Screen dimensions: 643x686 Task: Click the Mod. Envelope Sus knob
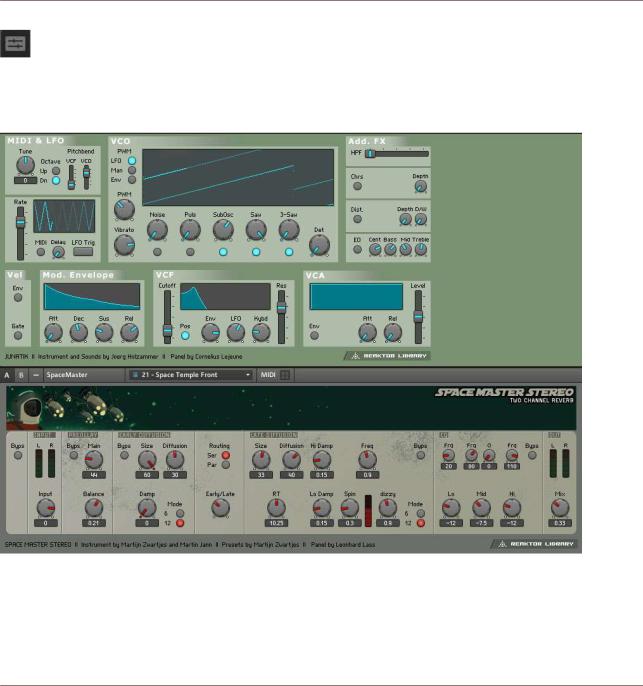(x=104, y=332)
